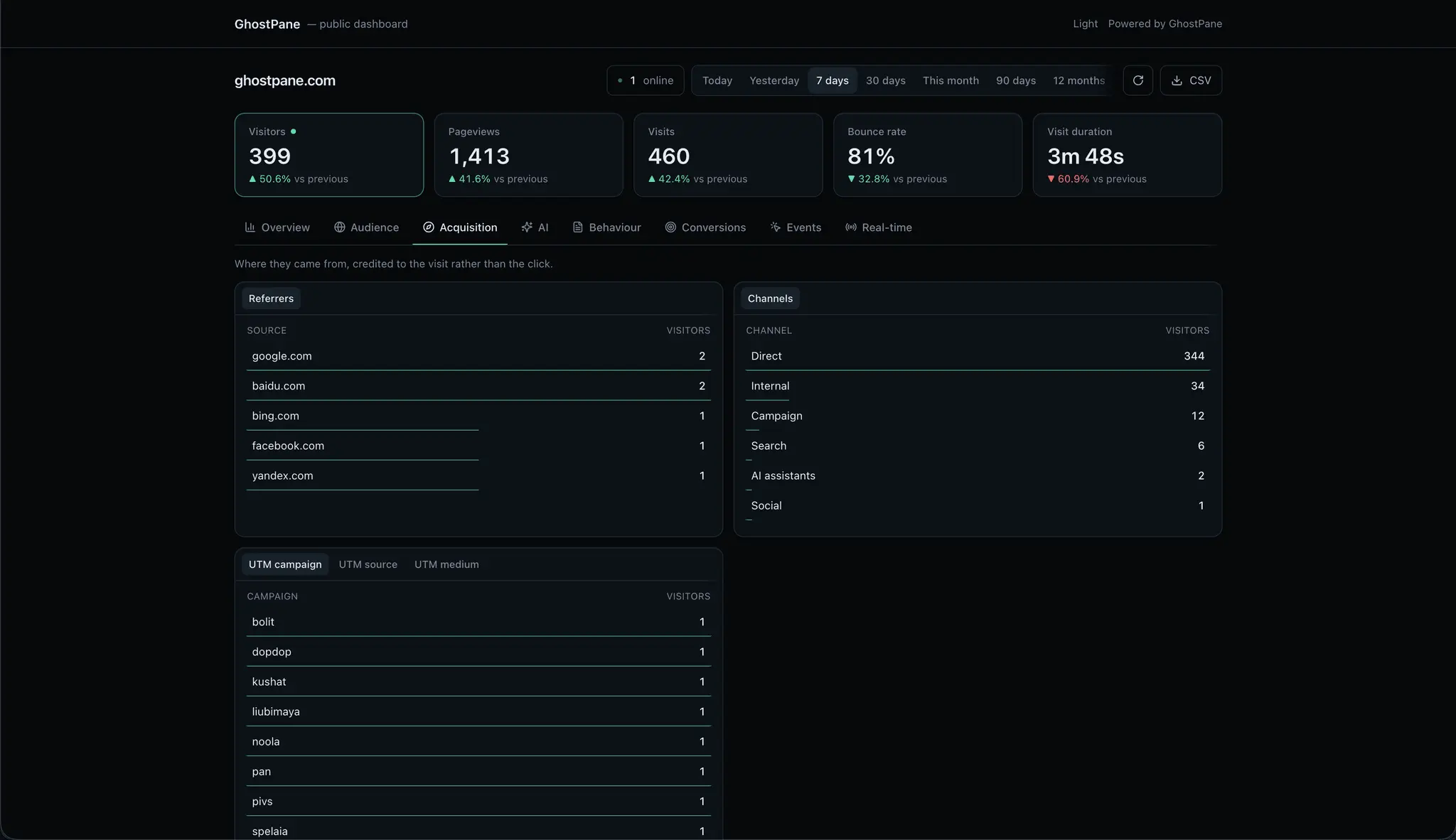1456x840 pixels.
Task: Click the Acquisition compass icon
Action: (429, 227)
